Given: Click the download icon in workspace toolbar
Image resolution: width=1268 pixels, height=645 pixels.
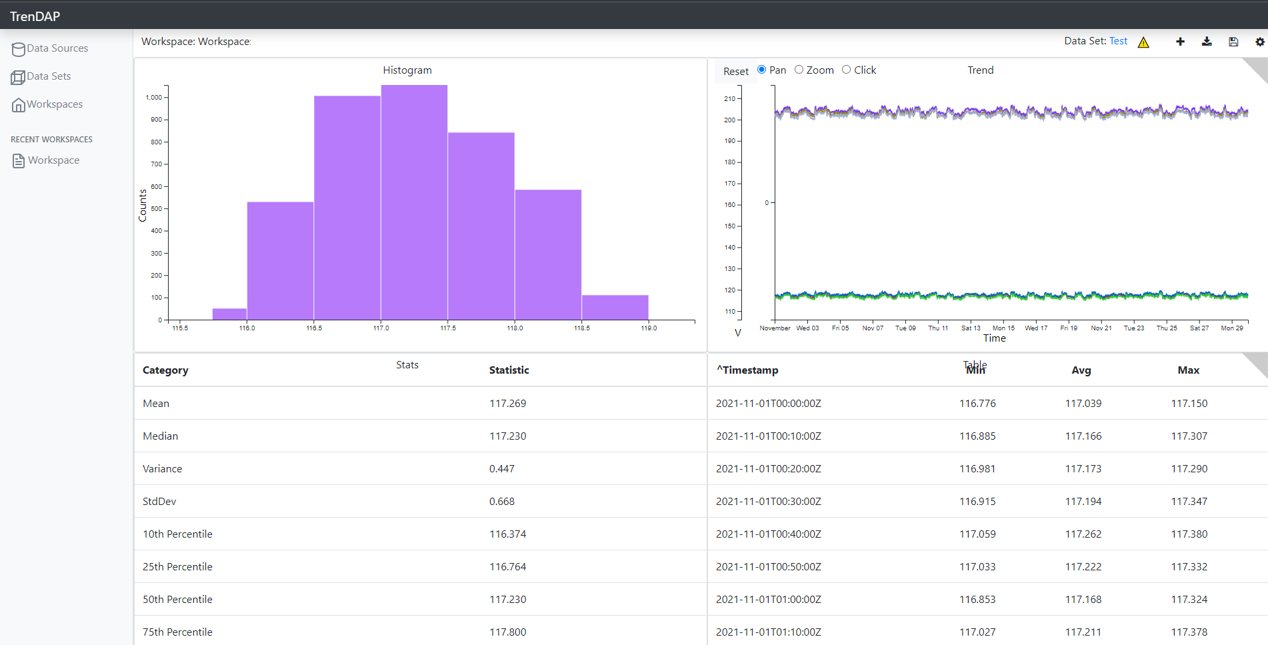Looking at the screenshot, I should [1207, 42].
